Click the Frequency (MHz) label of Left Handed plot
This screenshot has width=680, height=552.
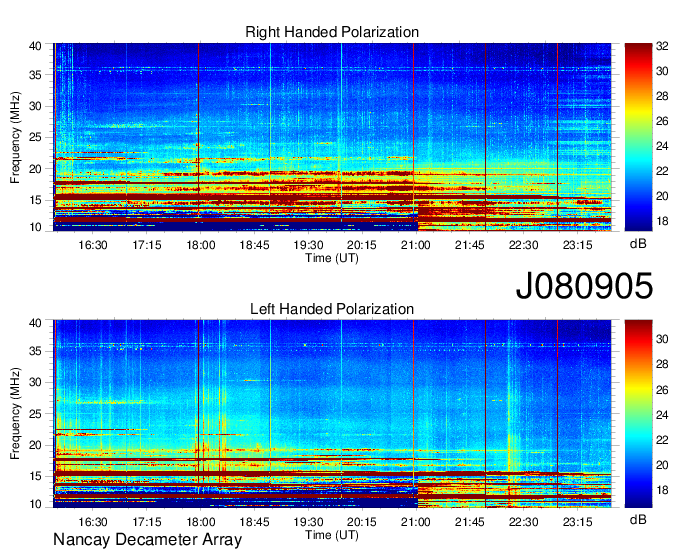click(x=15, y=414)
